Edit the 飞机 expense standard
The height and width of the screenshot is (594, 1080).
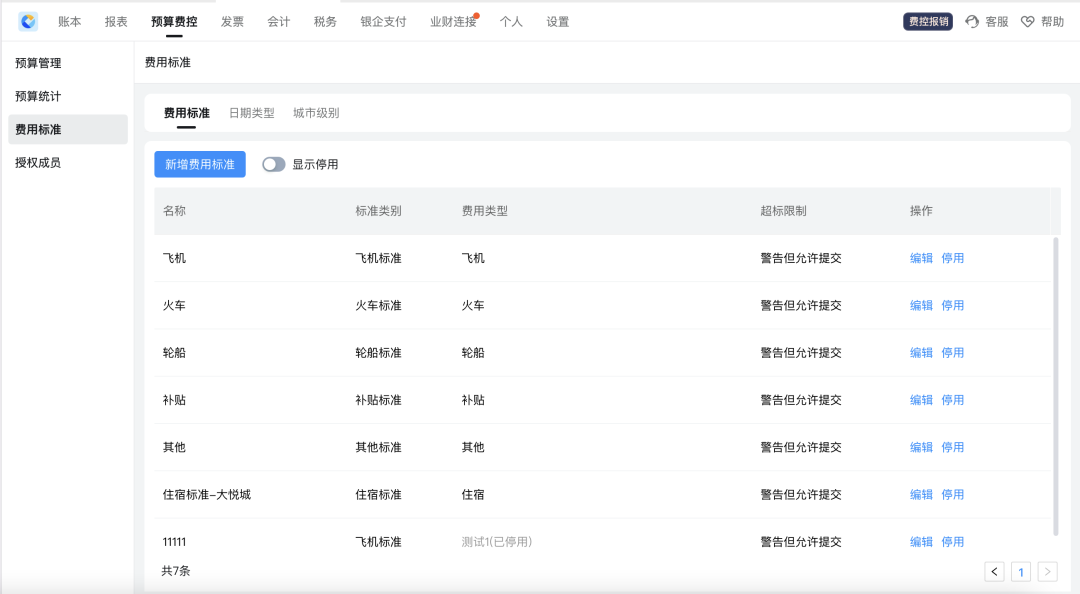click(921, 258)
